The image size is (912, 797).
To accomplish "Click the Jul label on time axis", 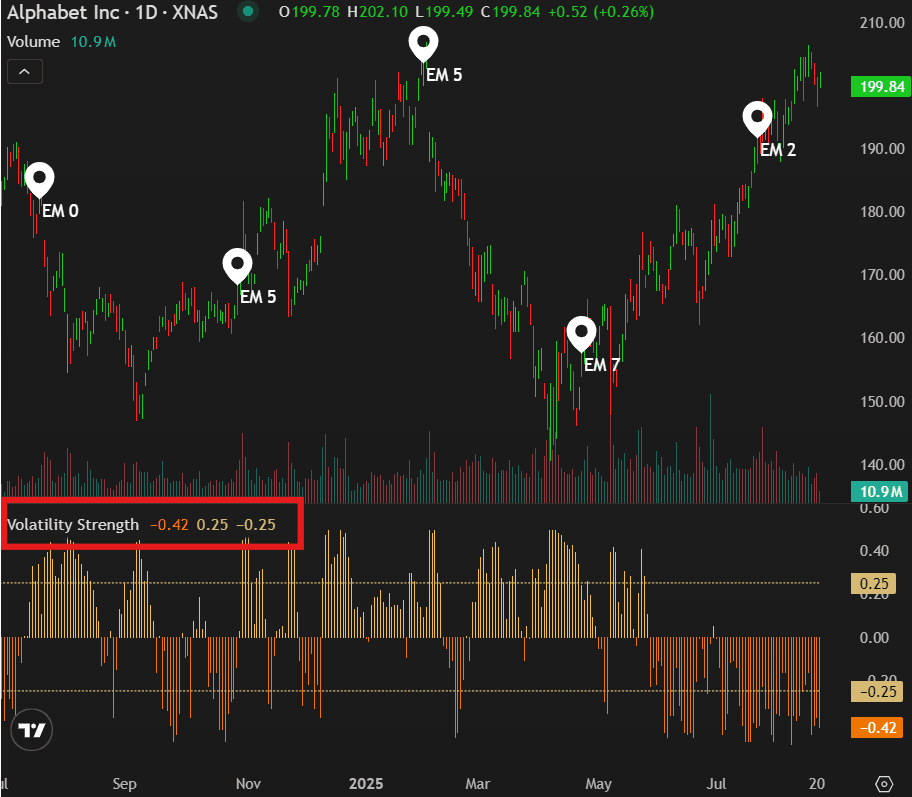I will click(717, 784).
